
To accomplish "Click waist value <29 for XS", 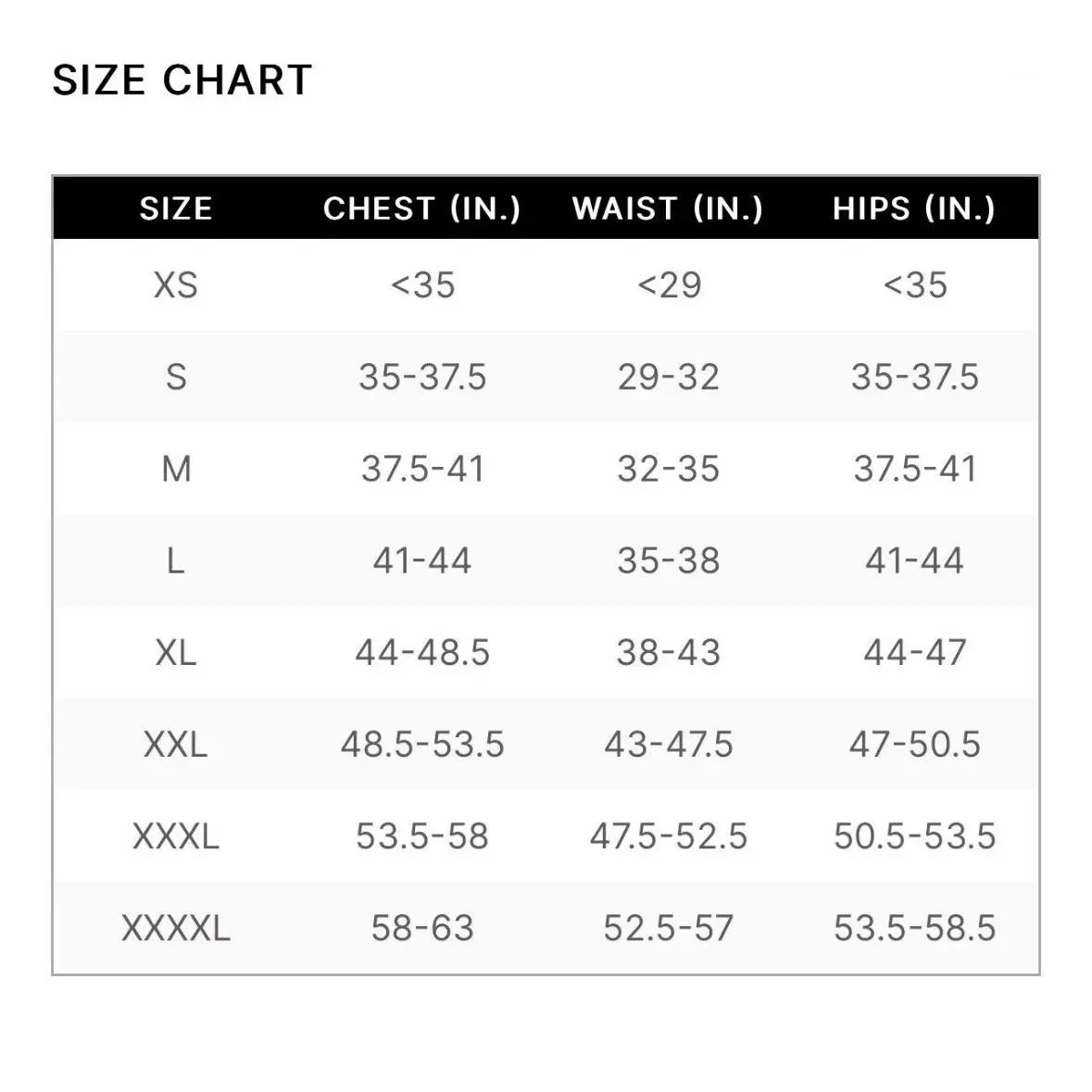I will click(668, 284).
